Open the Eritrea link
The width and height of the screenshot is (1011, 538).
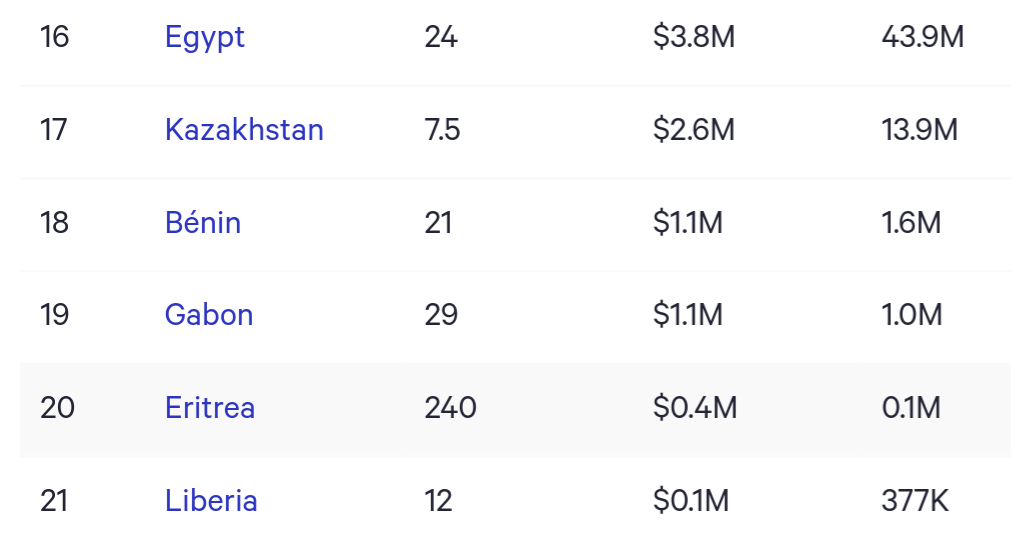pyautogui.click(x=210, y=408)
